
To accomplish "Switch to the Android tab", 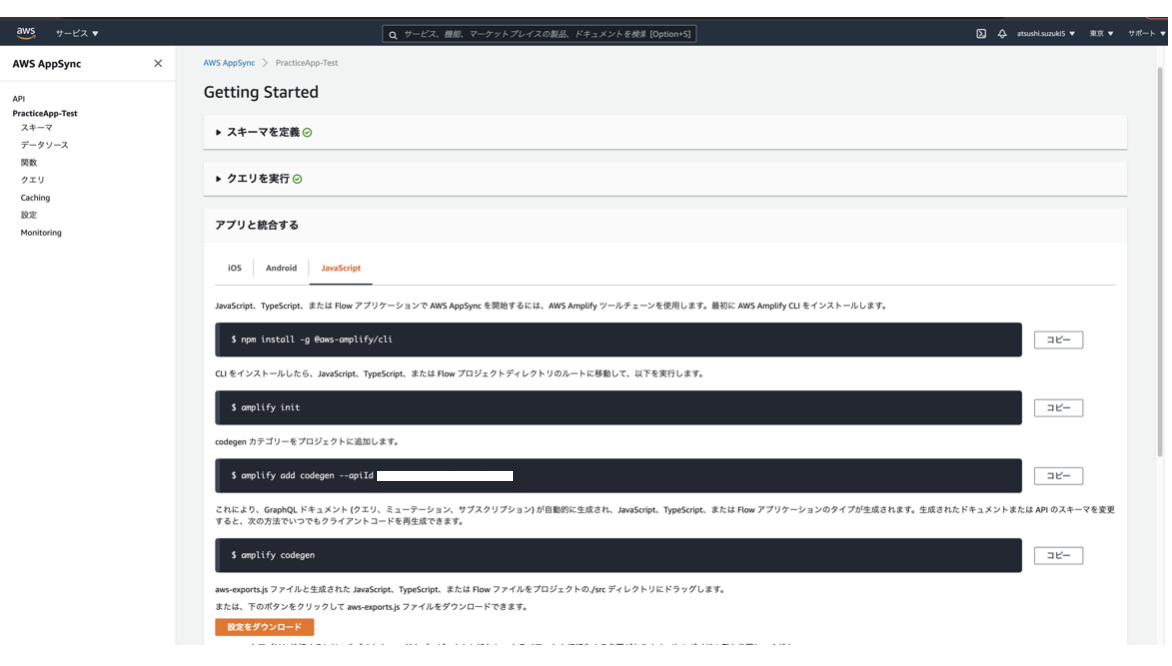I will click(281, 268).
